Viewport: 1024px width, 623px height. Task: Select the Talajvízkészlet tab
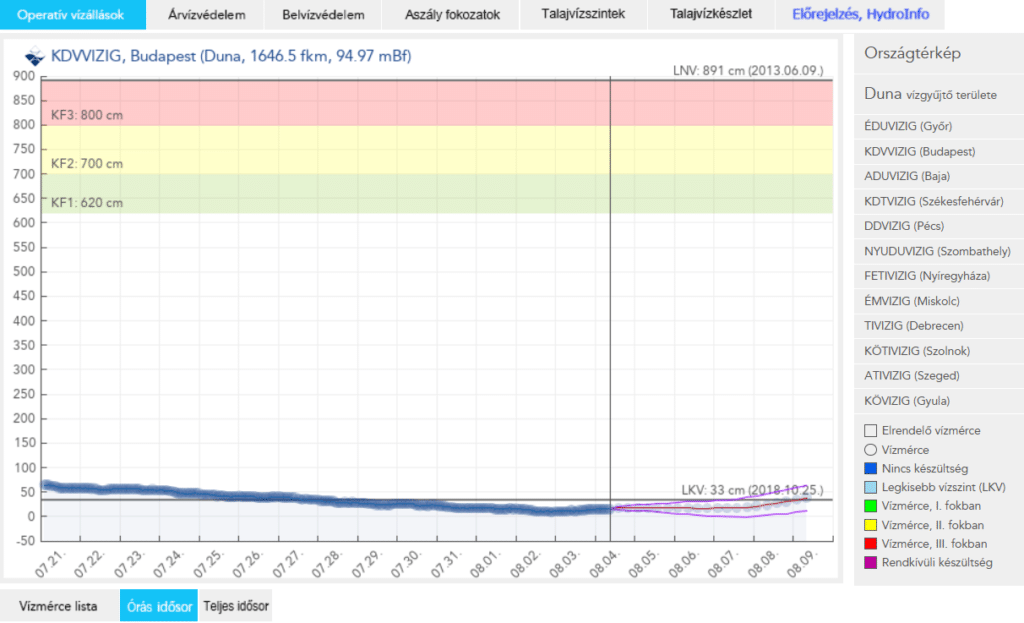pyautogui.click(x=711, y=14)
